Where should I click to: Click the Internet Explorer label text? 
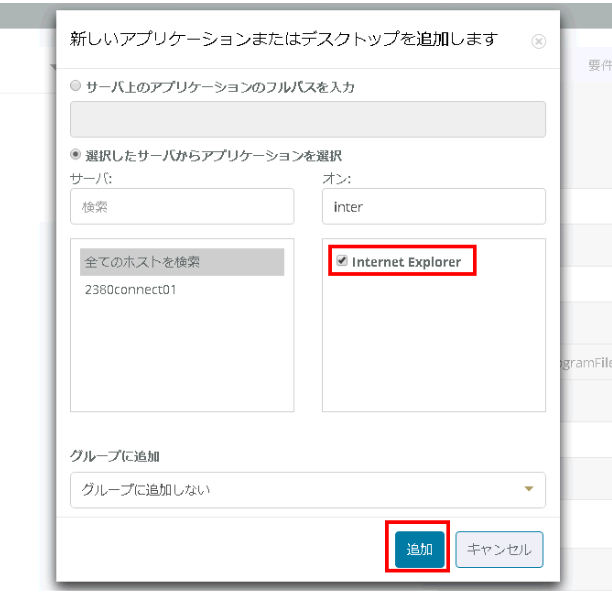(406, 262)
